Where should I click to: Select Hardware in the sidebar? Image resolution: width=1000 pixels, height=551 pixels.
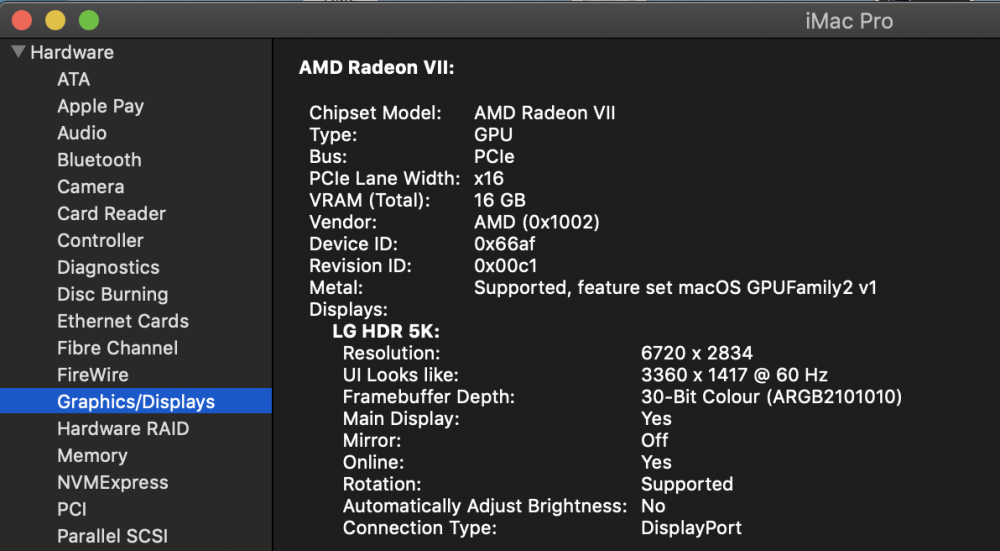pyautogui.click(x=72, y=52)
